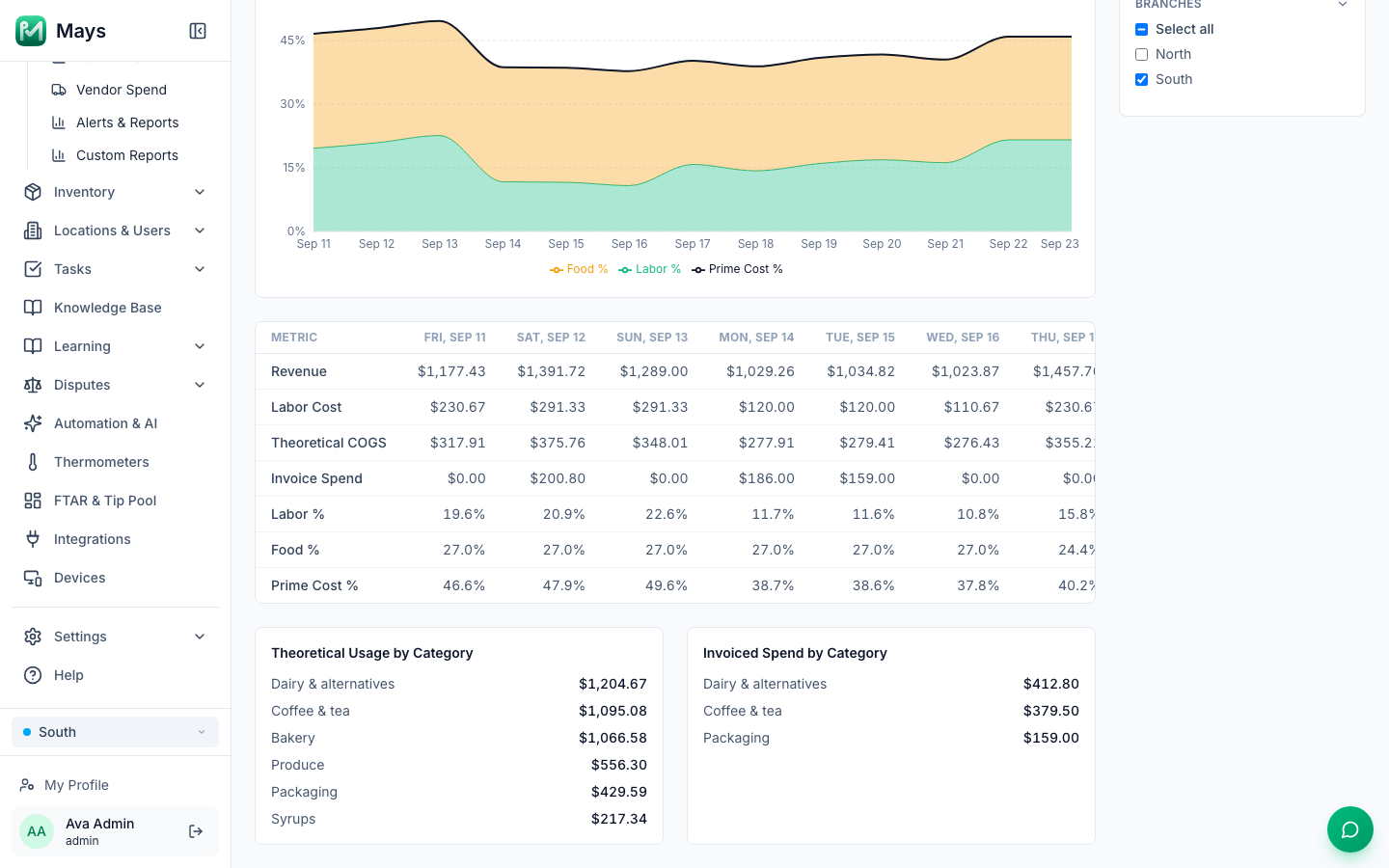Expand the Disputes menu chevron
The image size is (1389, 868).
[x=200, y=385]
